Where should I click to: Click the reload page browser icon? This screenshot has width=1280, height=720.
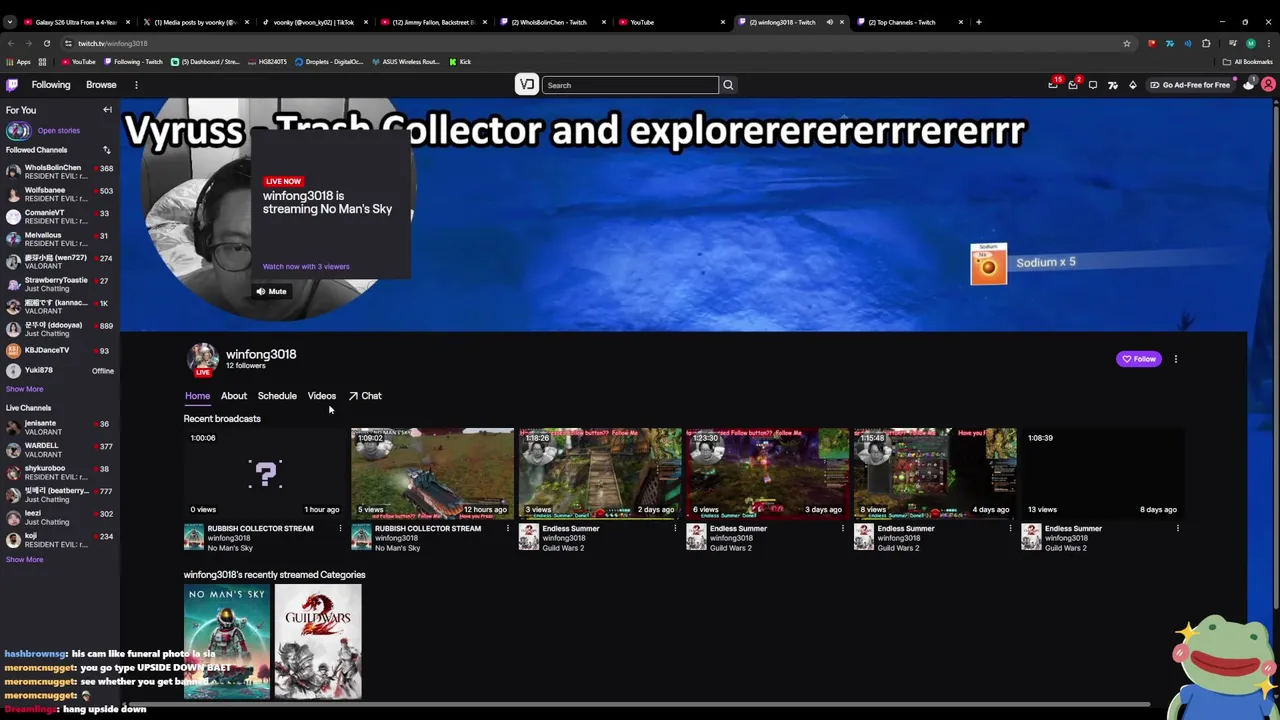point(46,43)
